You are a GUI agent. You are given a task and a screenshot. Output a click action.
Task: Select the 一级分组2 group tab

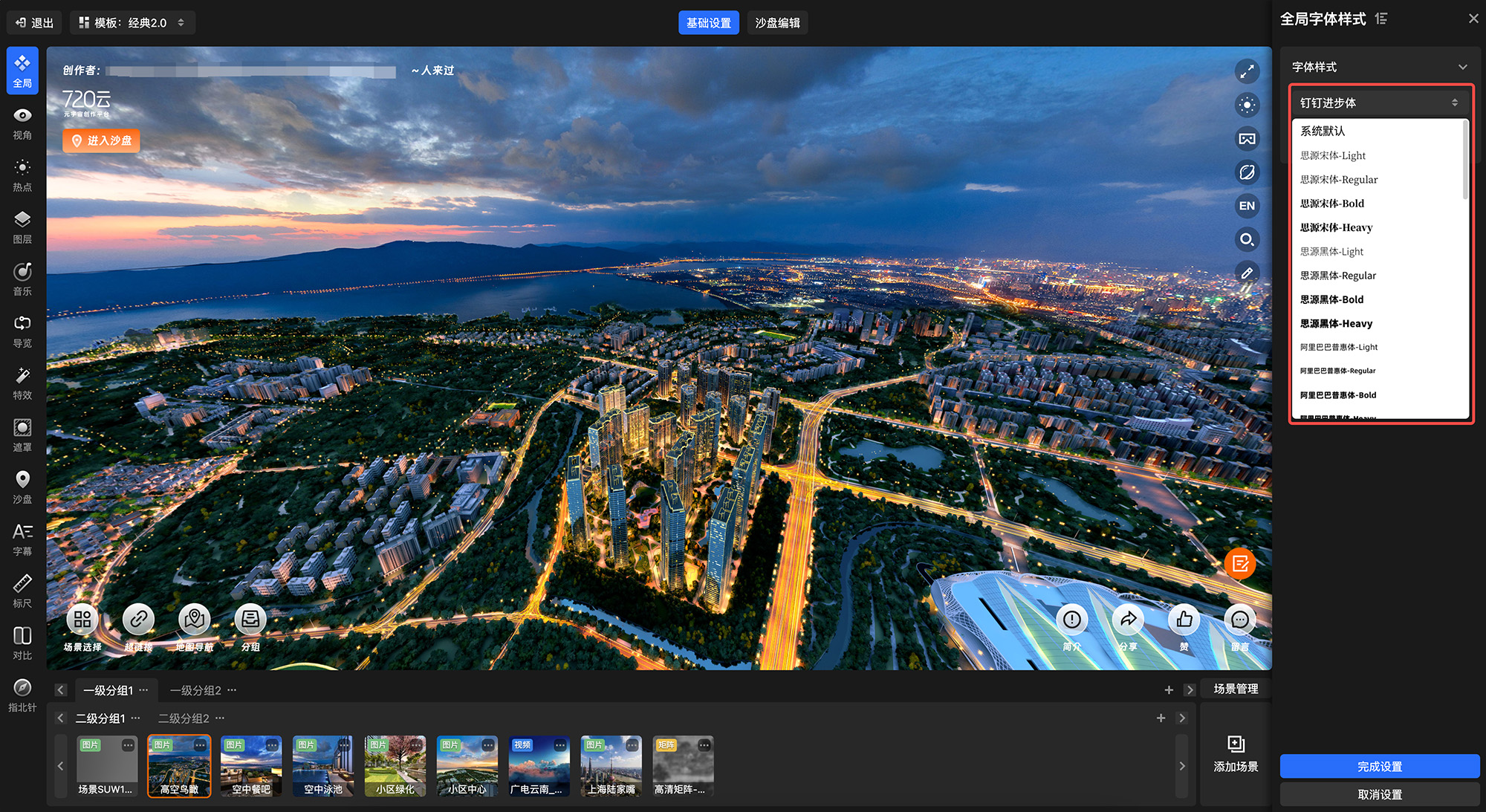195,690
